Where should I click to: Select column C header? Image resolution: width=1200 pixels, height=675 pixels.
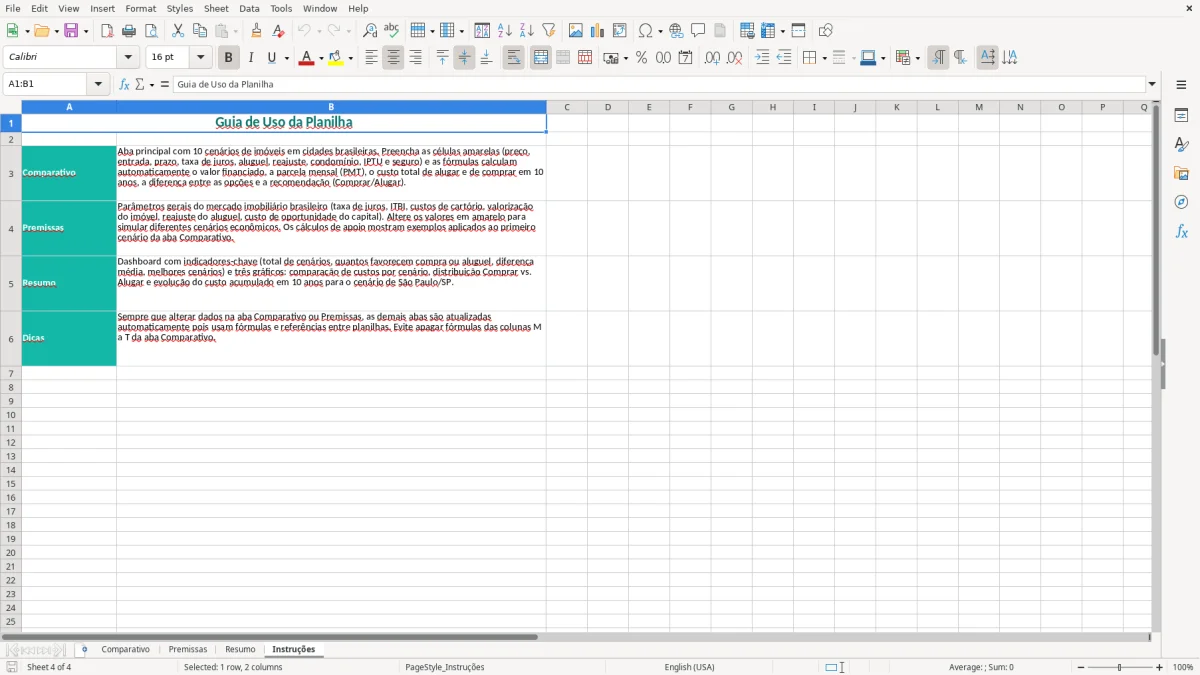tap(567, 107)
